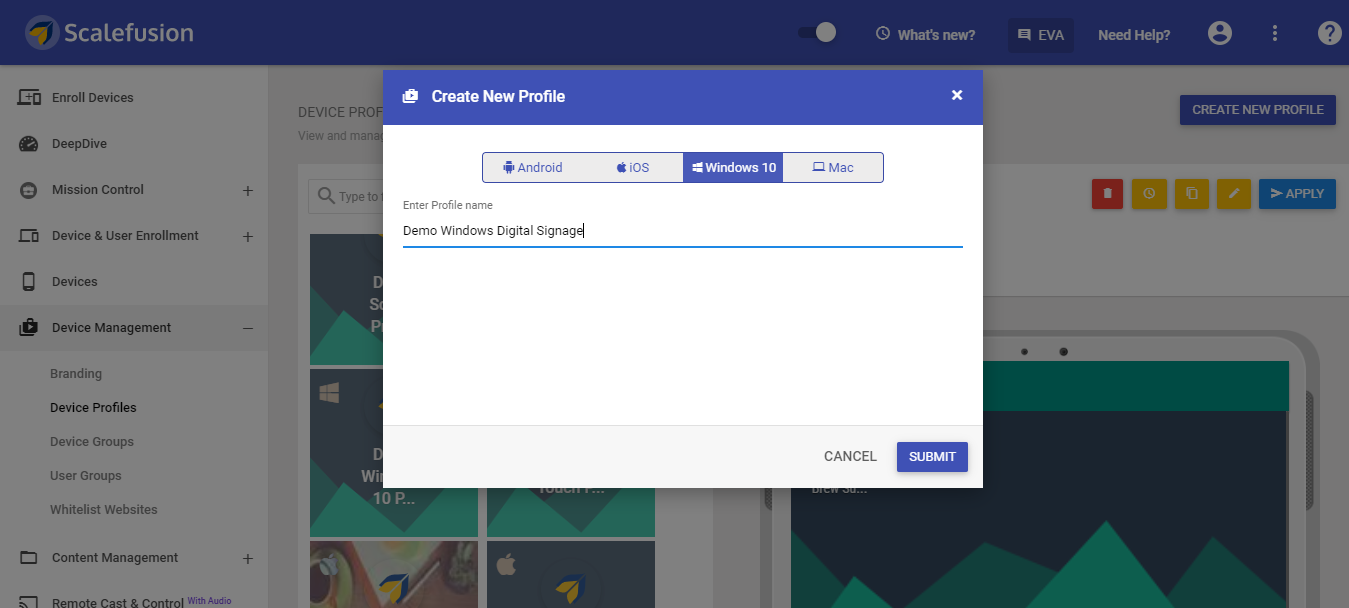Open What's new link
This screenshot has height=608, width=1349.
[925, 35]
